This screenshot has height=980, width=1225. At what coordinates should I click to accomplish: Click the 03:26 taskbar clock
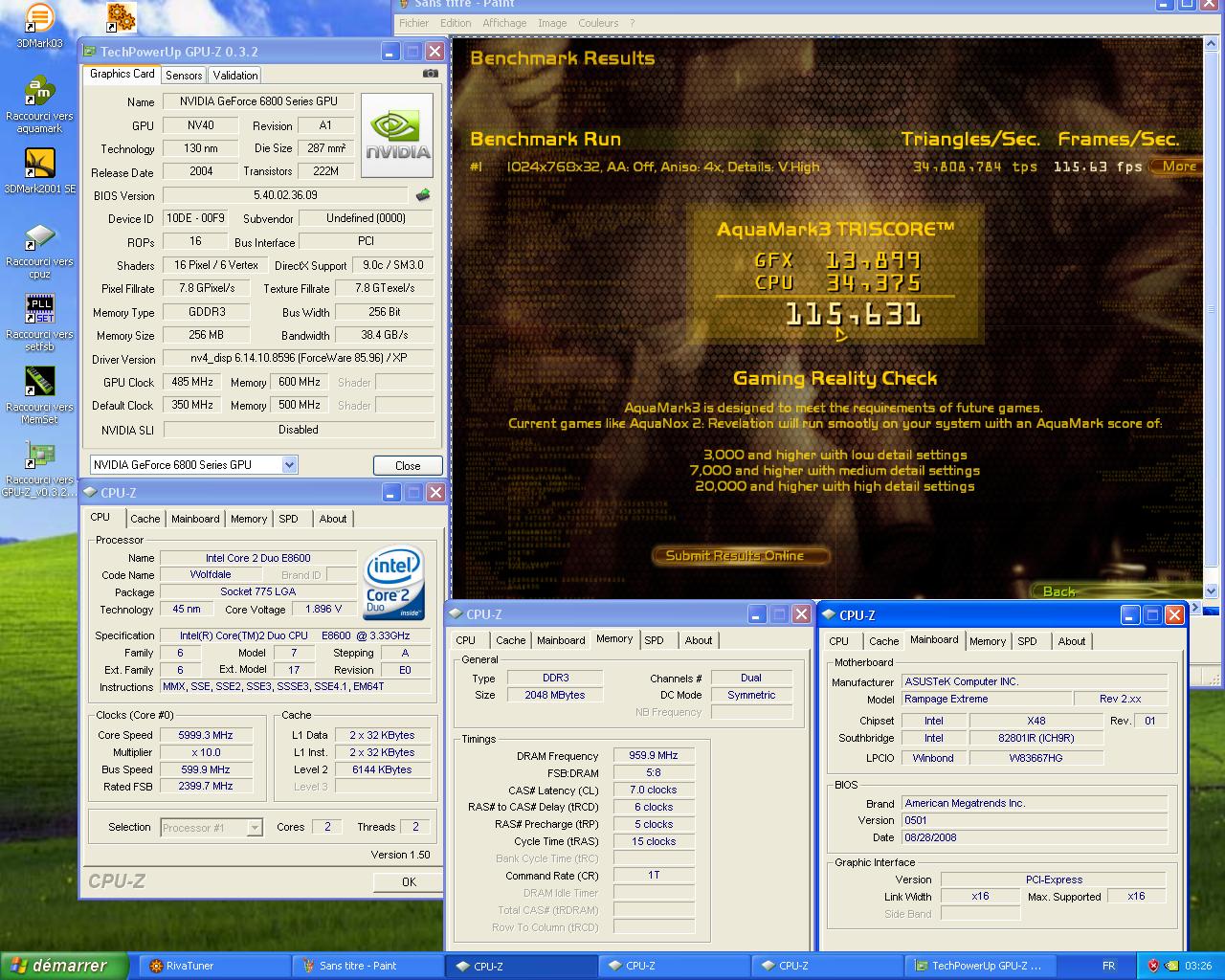point(1198,966)
